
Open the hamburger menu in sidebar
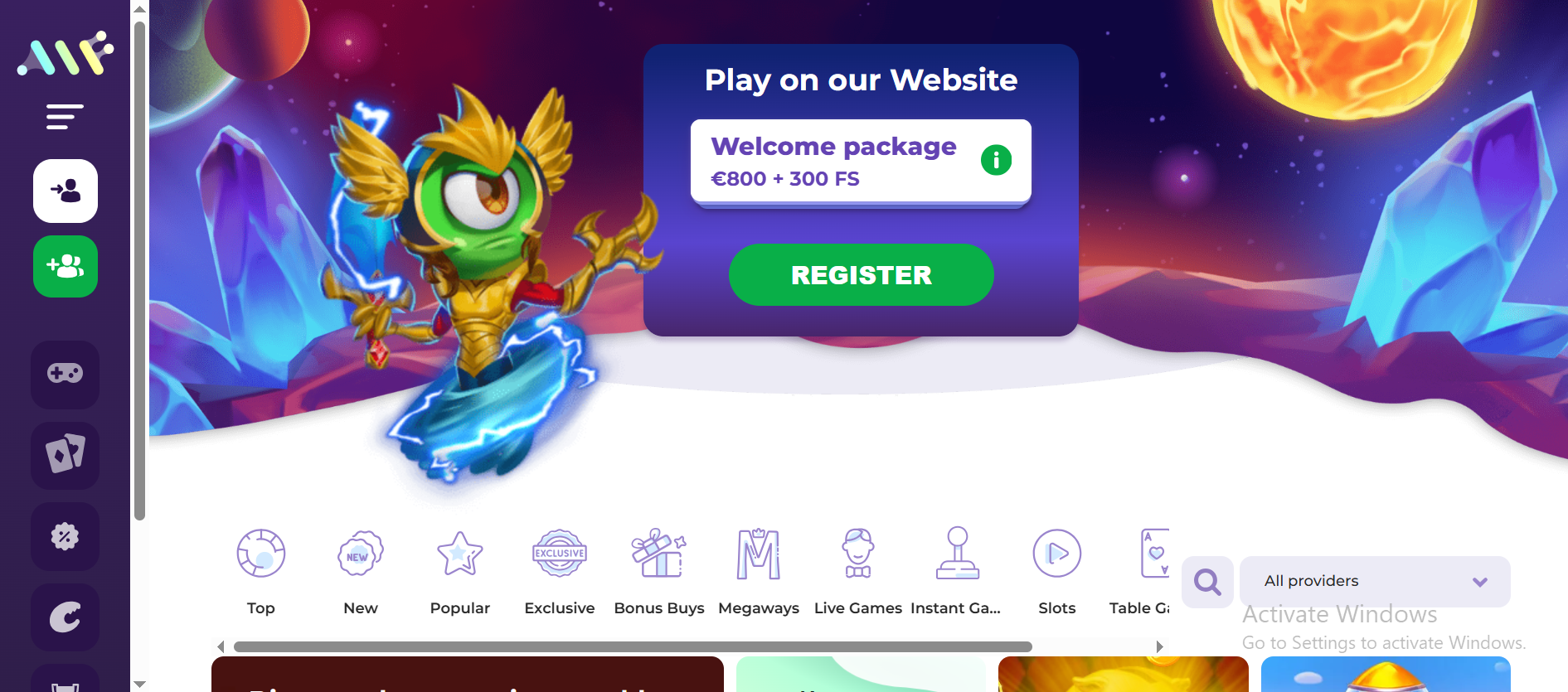coord(65,117)
